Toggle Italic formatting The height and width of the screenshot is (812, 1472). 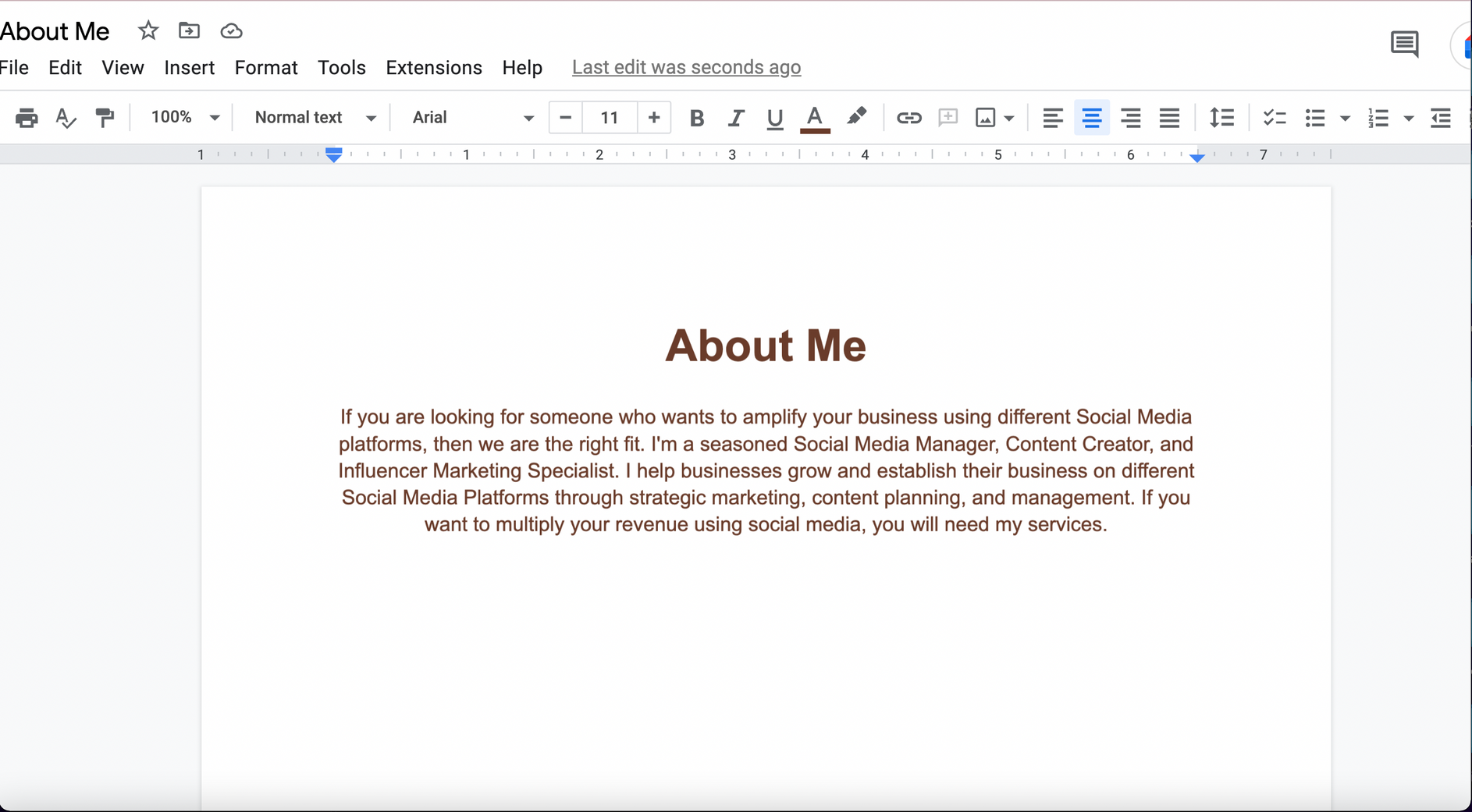pos(735,118)
